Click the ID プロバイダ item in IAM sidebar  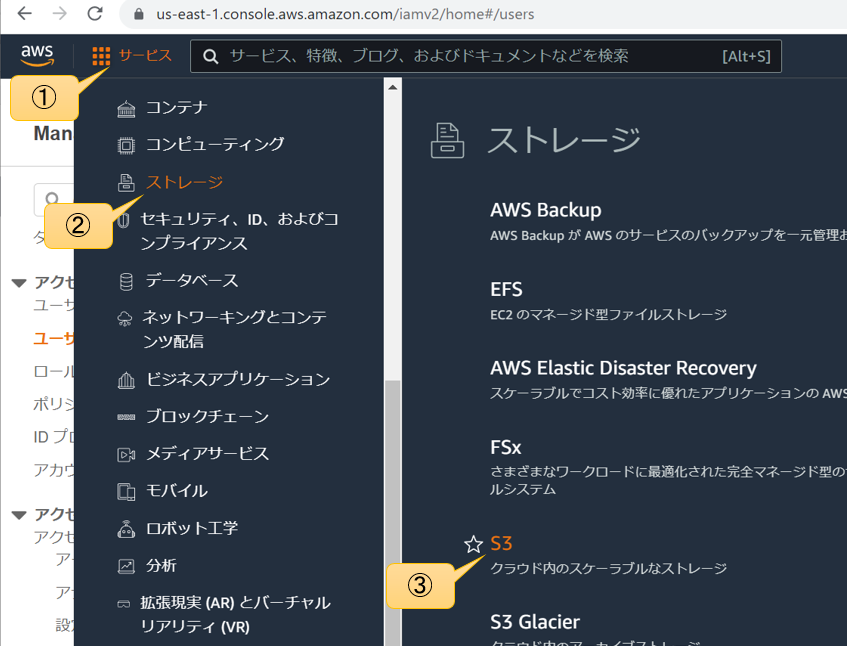click(53, 437)
